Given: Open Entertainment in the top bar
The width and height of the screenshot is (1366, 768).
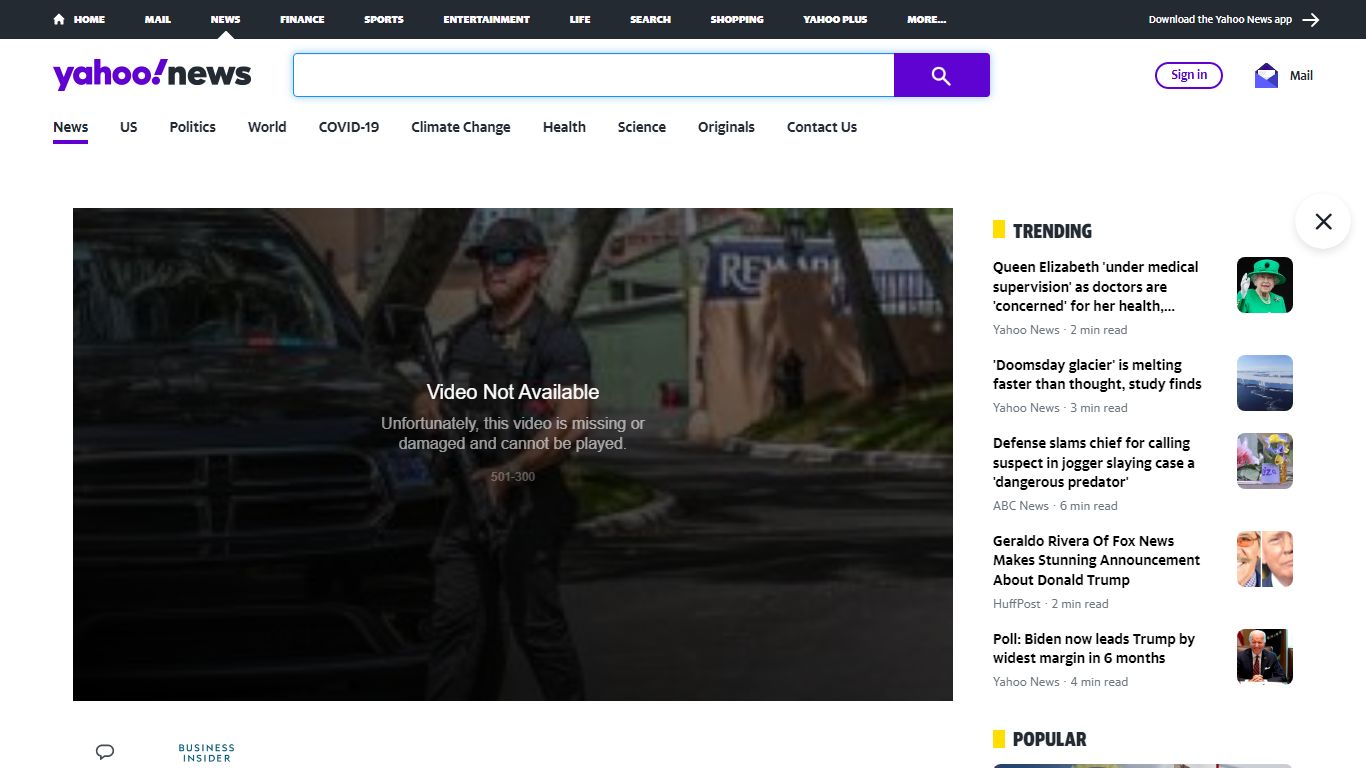Looking at the screenshot, I should [487, 19].
